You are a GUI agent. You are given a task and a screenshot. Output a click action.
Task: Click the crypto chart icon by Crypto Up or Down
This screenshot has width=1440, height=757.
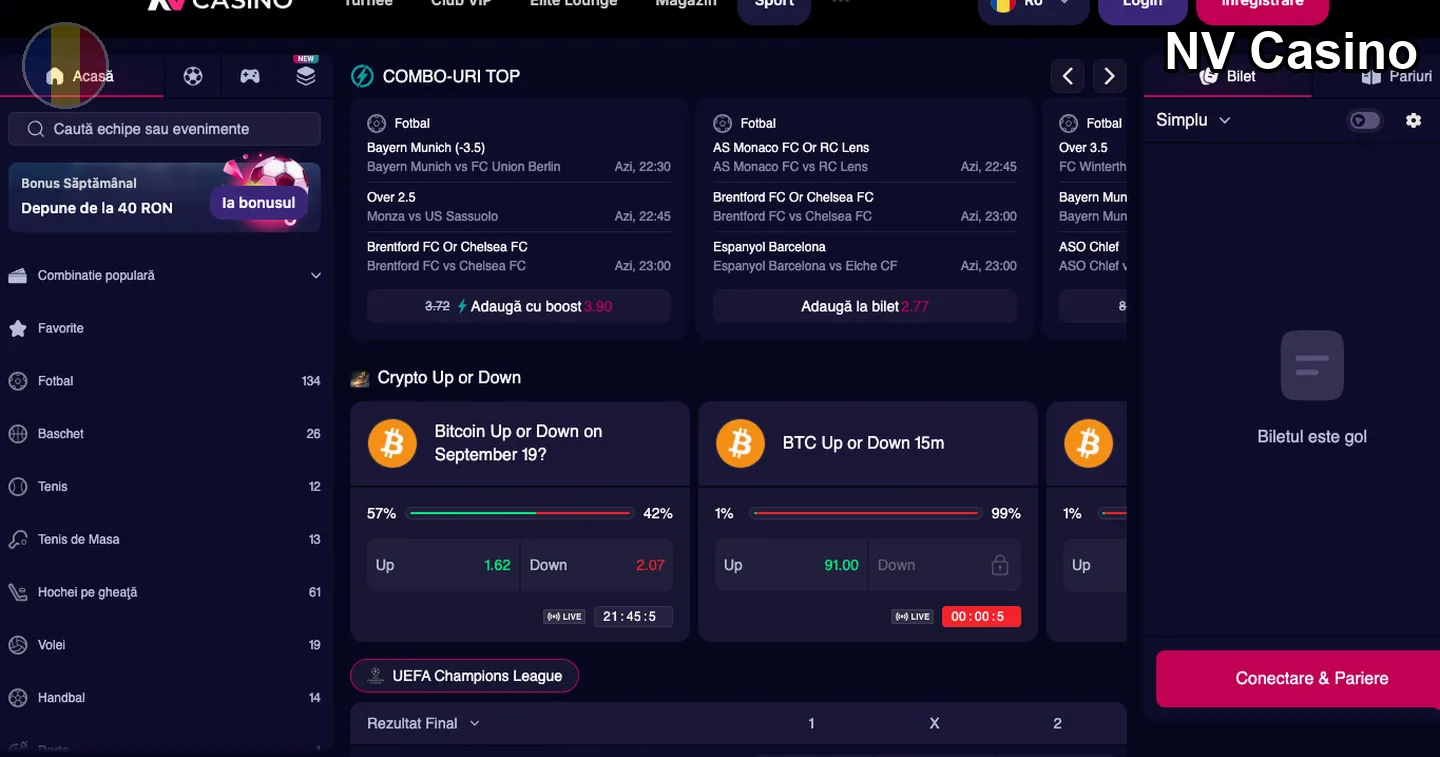tap(360, 378)
